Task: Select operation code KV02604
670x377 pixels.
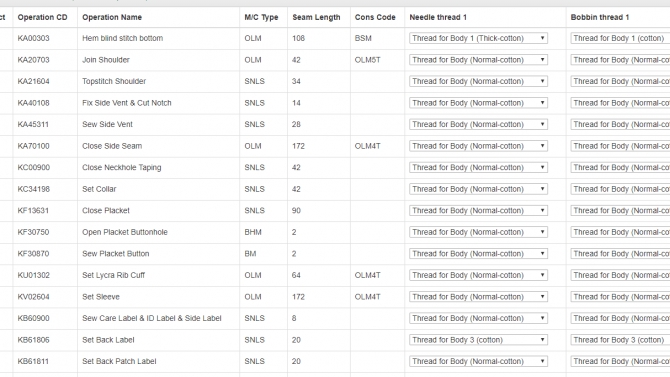Action: (x=33, y=297)
